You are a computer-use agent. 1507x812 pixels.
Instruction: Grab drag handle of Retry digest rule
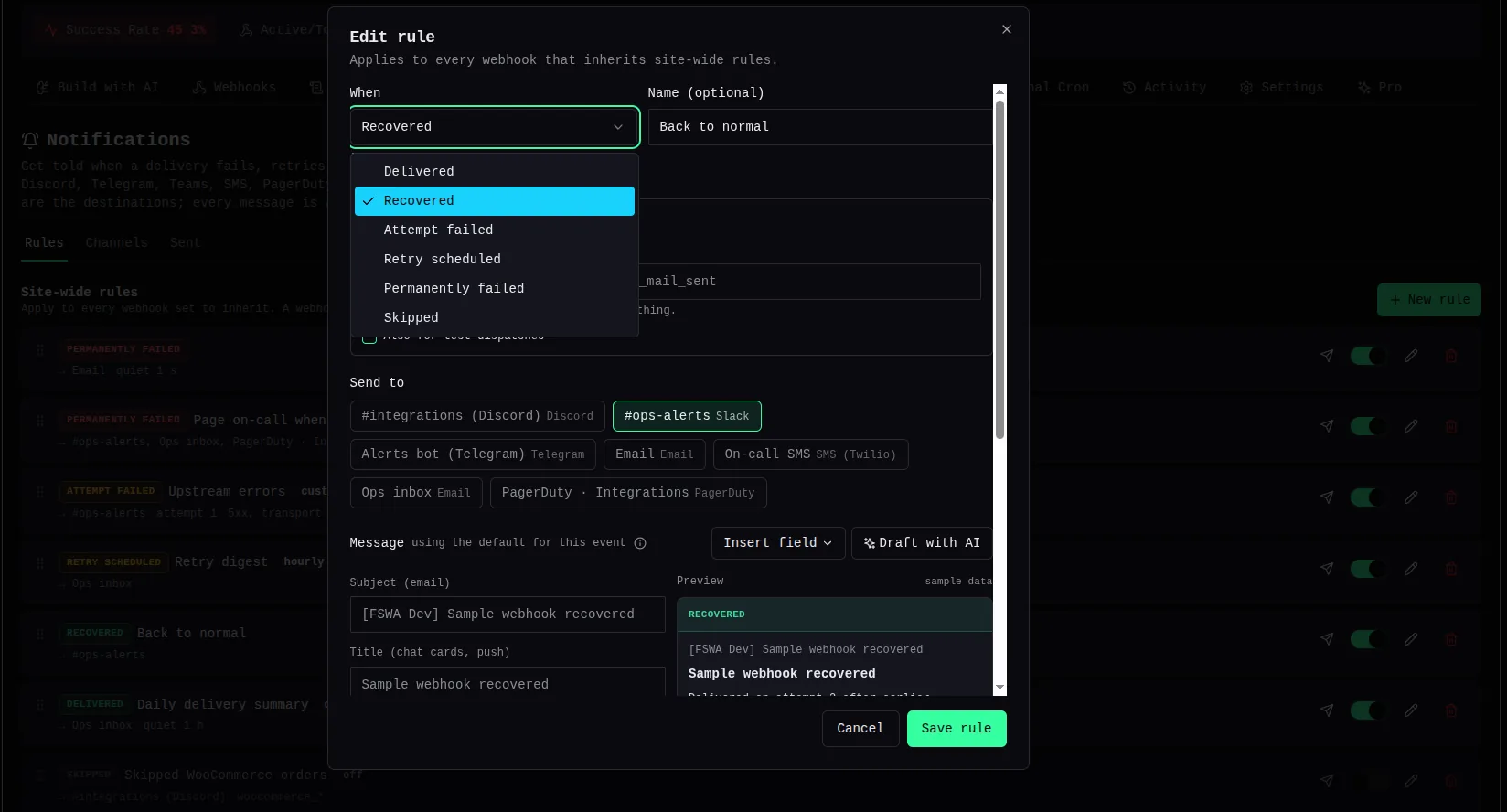[x=40, y=562]
